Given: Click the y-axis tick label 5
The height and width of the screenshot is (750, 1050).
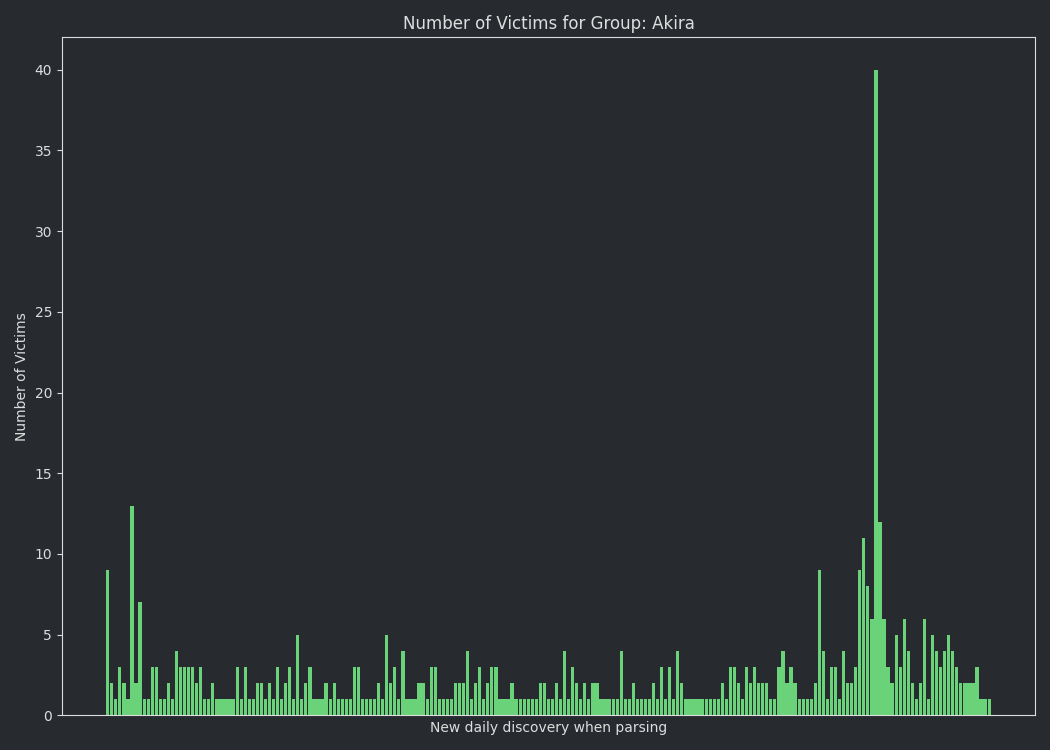Looking at the screenshot, I should [x=48, y=635].
